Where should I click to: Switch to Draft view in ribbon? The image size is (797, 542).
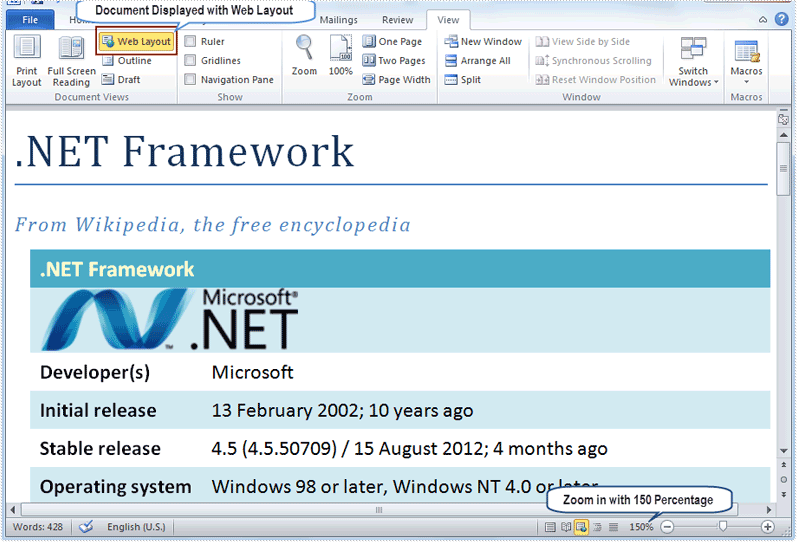(x=121, y=79)
